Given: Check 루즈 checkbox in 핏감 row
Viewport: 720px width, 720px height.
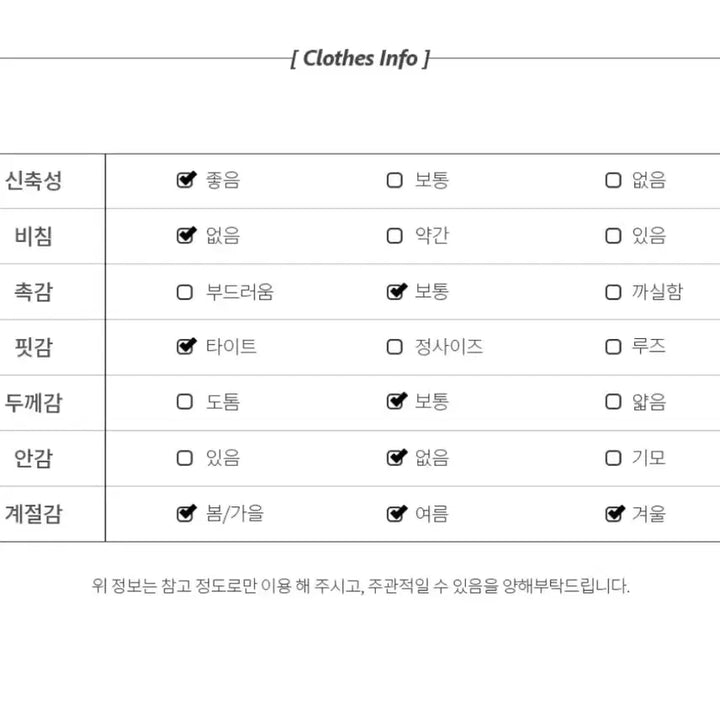Looking at the screenshot, I should [613, 347].
